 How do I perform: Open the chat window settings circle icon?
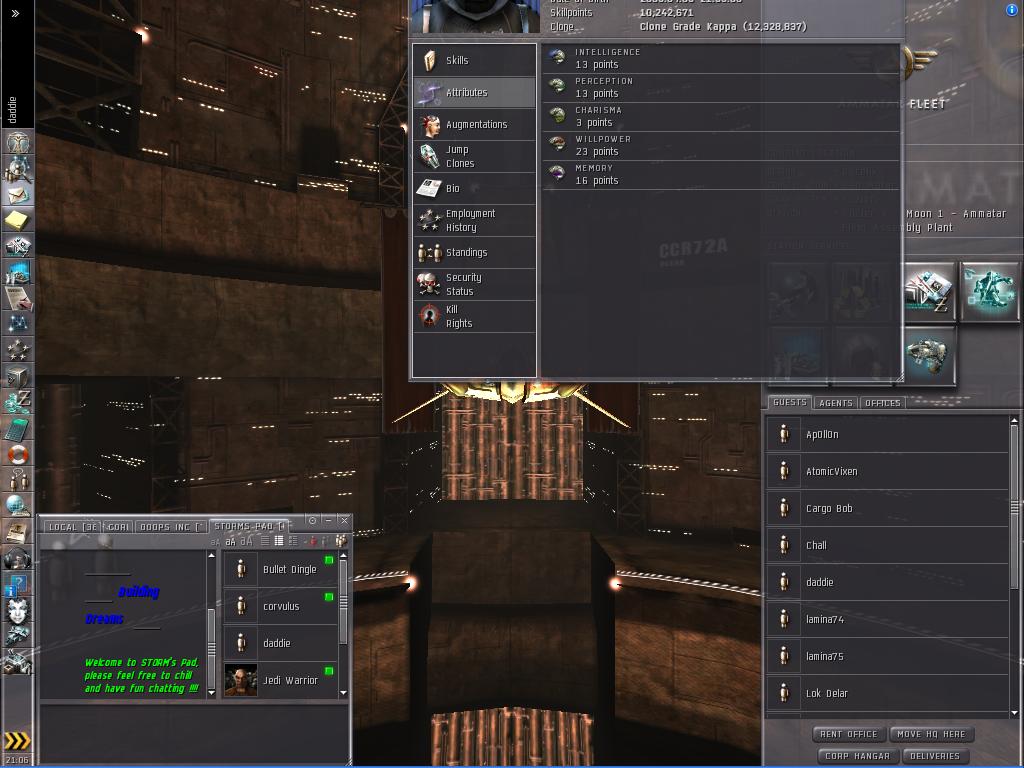(x=312, y=520)
